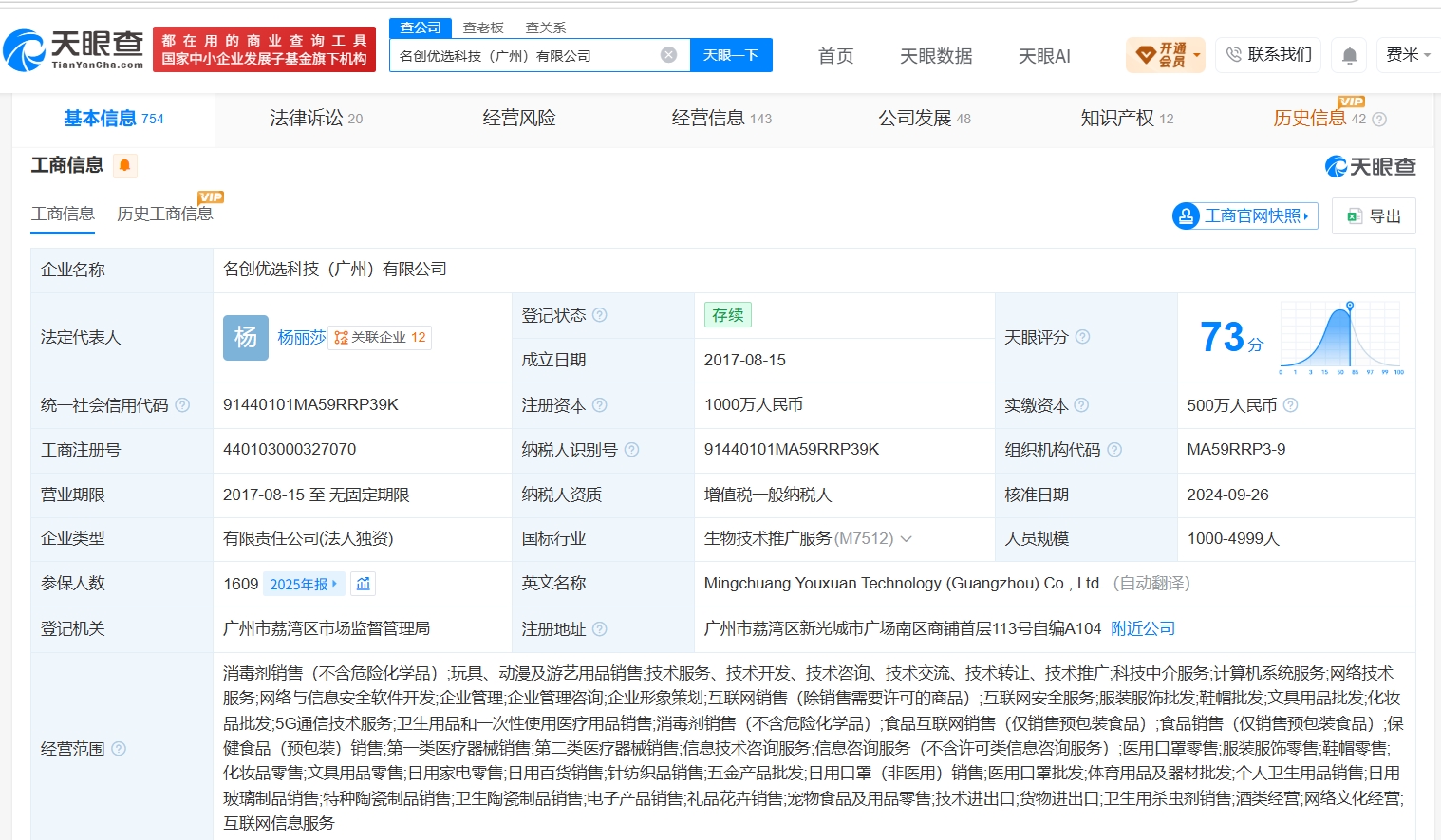This screenshot has height=840, width=1441.
Task: Open the 费米 user account menu
Action: (x=1407, y=55)
